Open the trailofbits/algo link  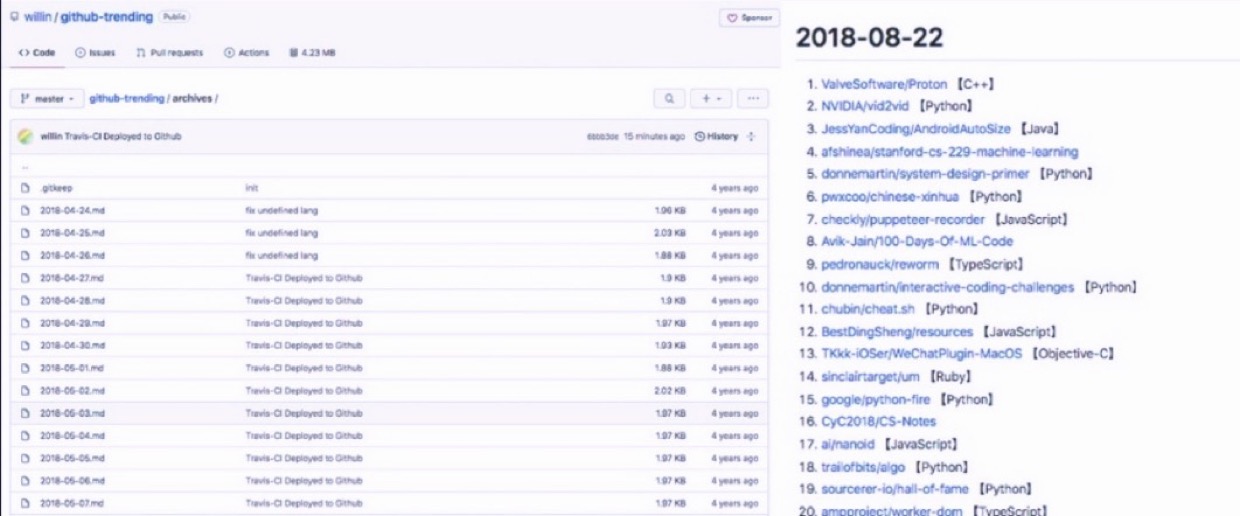click(x=864, y=467)
